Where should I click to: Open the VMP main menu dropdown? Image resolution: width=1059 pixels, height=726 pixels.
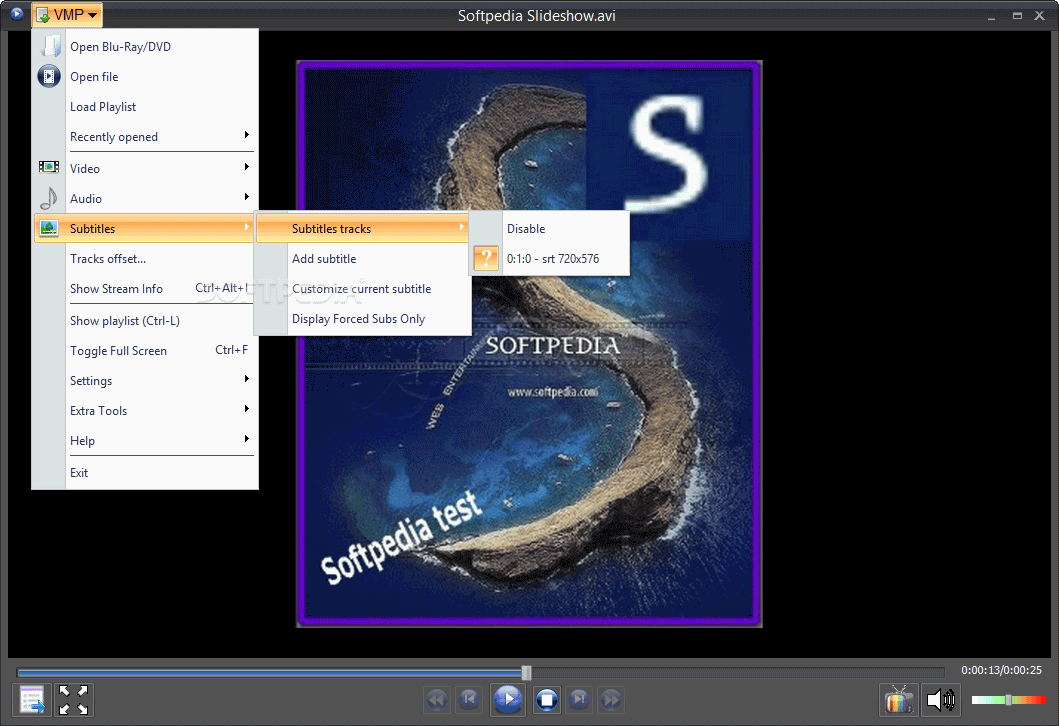tap(67, 15)
